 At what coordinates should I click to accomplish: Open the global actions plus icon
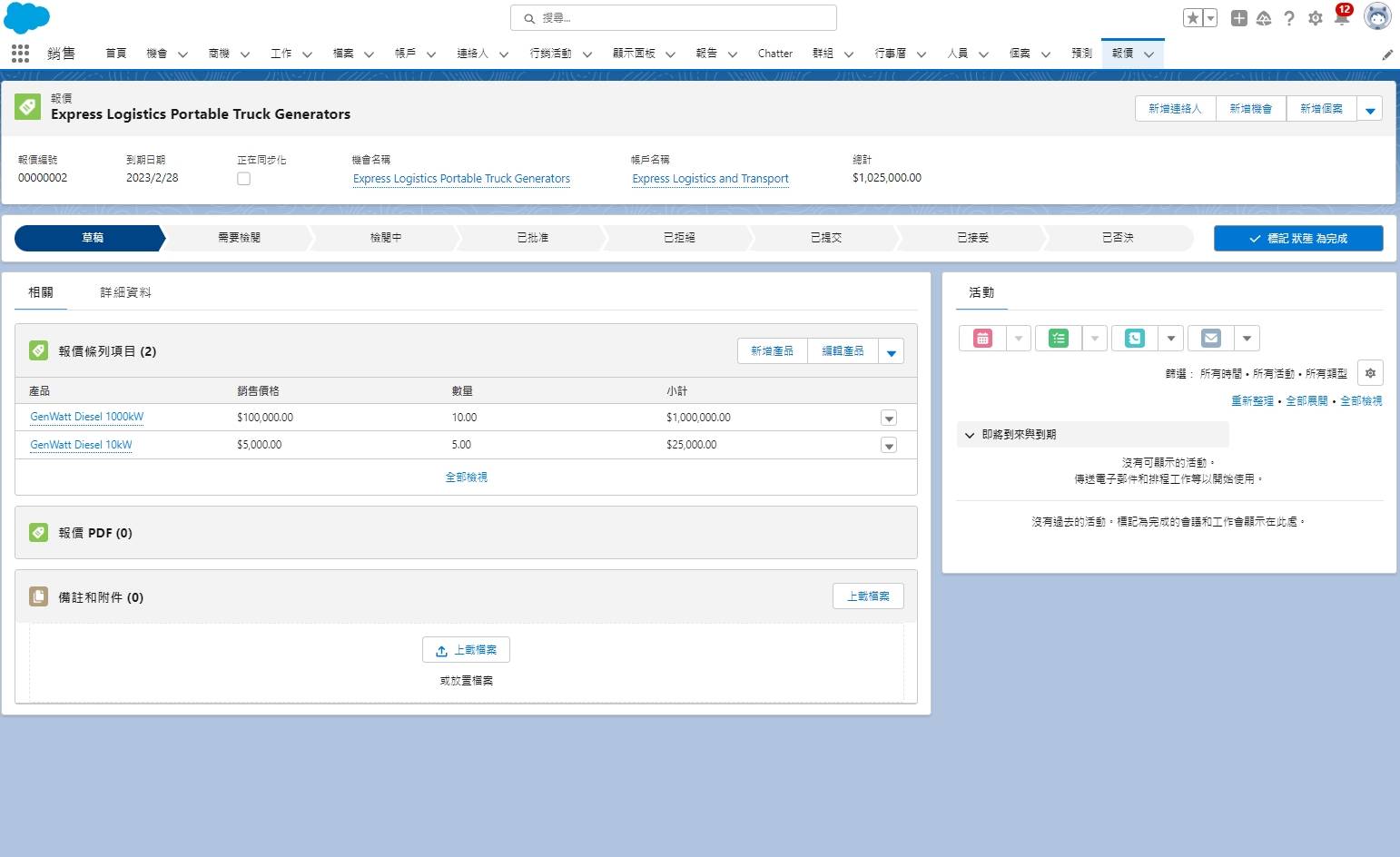1238,18
